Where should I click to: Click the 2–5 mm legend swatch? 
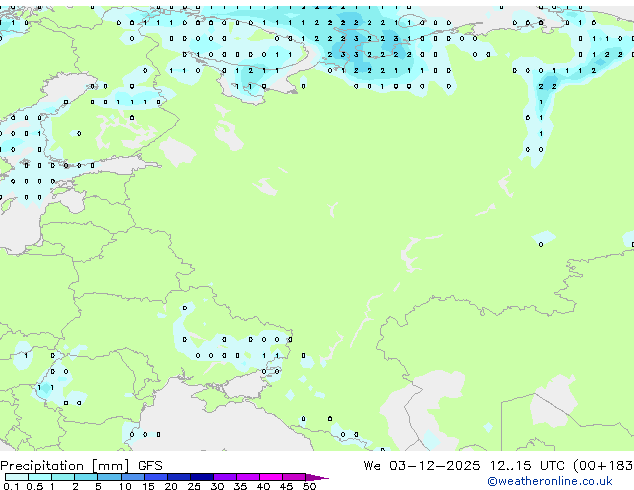(x=86, y=477)
